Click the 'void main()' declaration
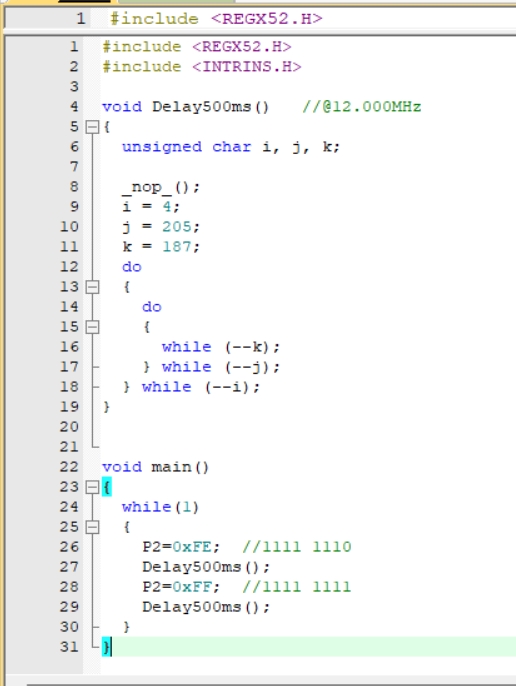Image resolution: width=516 pixels, height=686 pixels. click(x=155, y=467)
